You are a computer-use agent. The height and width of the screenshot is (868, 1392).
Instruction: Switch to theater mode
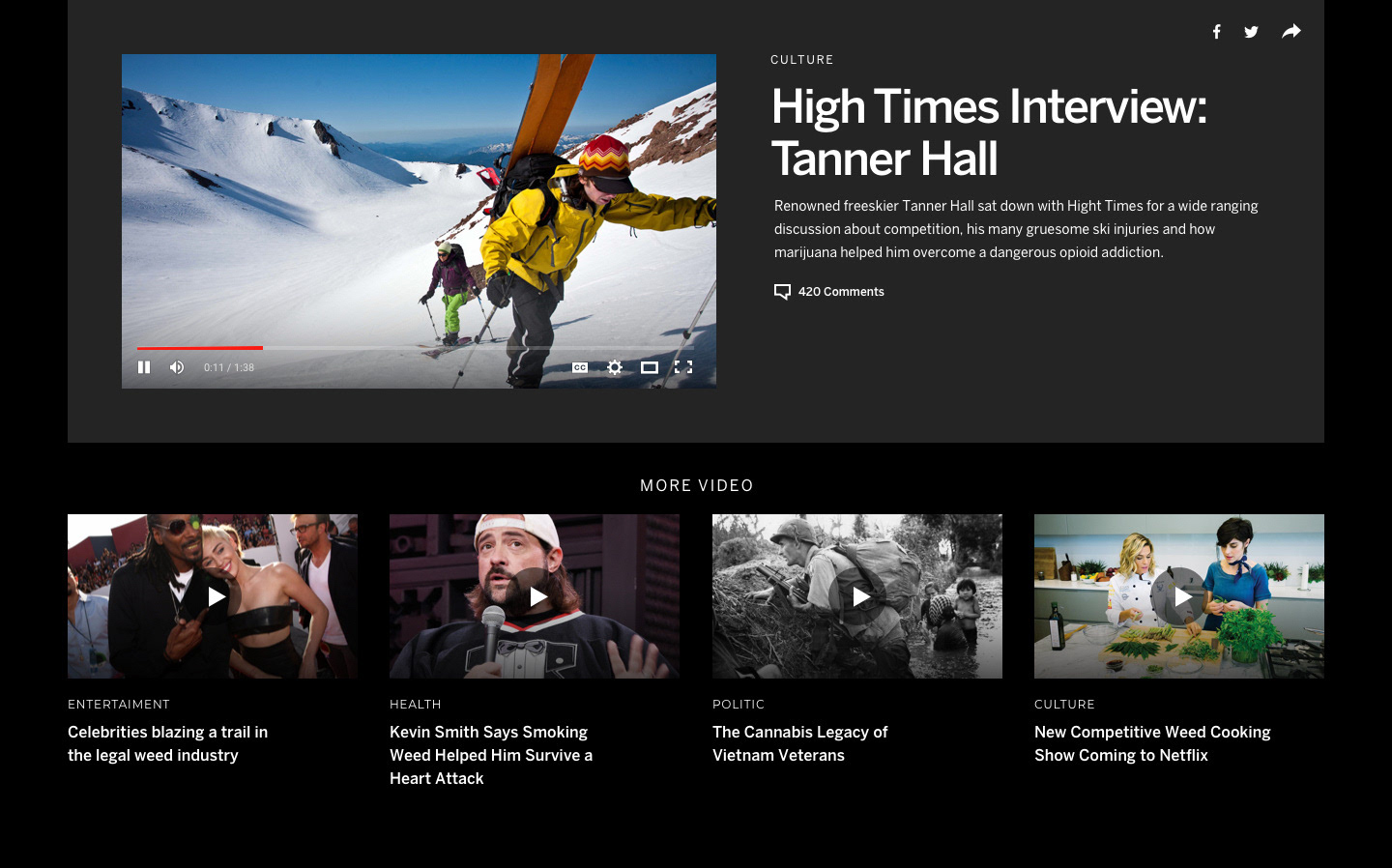650,367
